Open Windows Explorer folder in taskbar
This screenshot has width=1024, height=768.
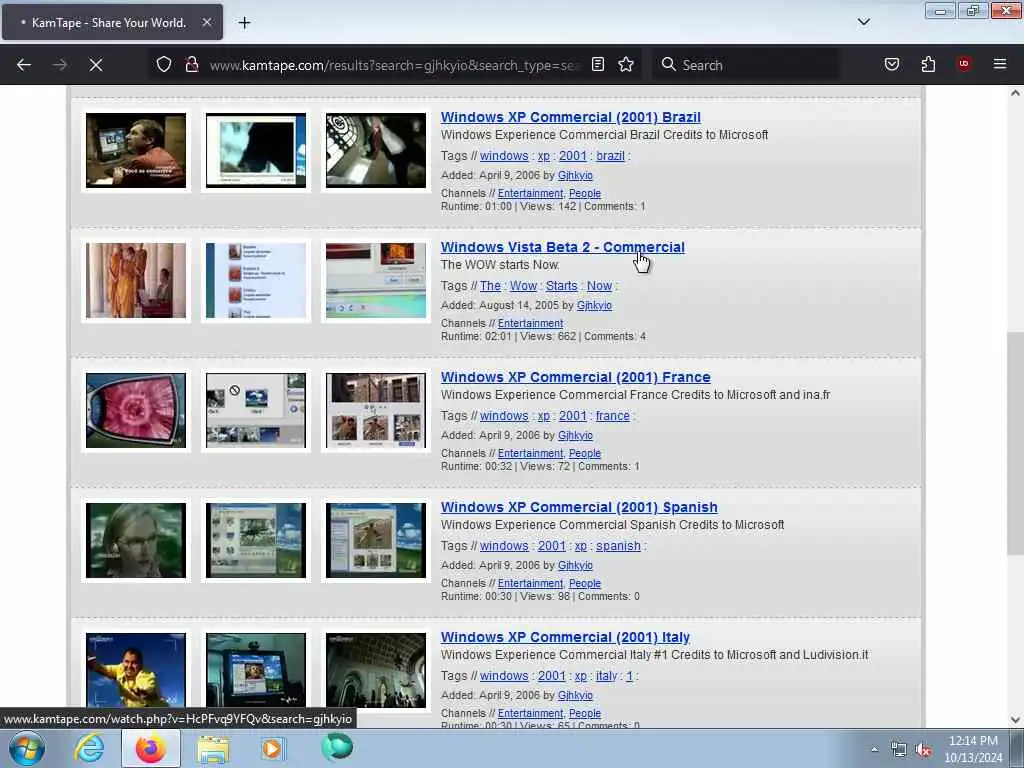coord(213,750)
